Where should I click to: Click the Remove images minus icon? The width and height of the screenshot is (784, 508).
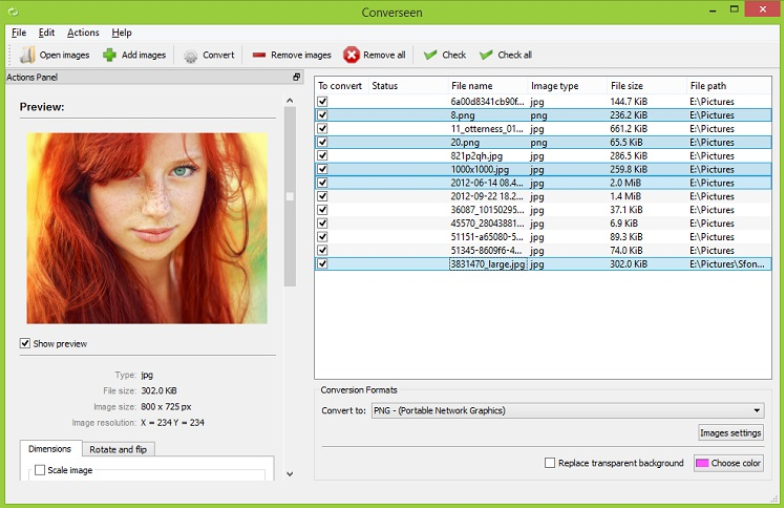click(x=259, y=55)
